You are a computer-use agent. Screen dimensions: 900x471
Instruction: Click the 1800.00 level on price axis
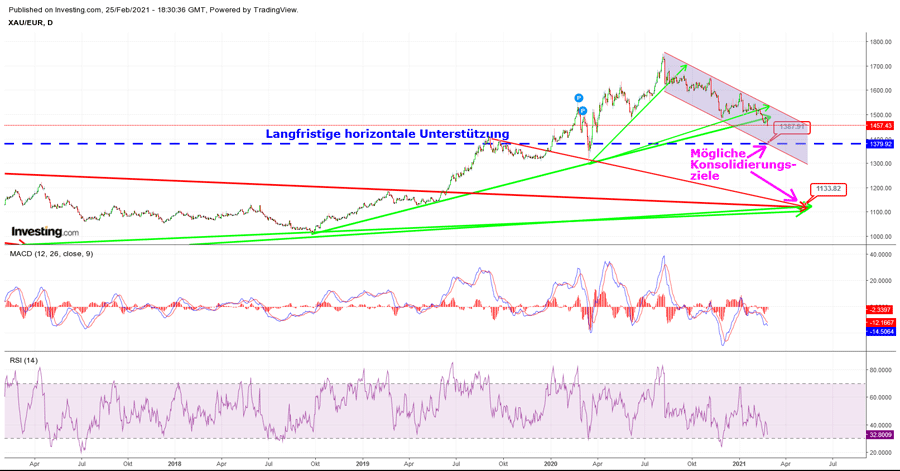pos(880,42)
